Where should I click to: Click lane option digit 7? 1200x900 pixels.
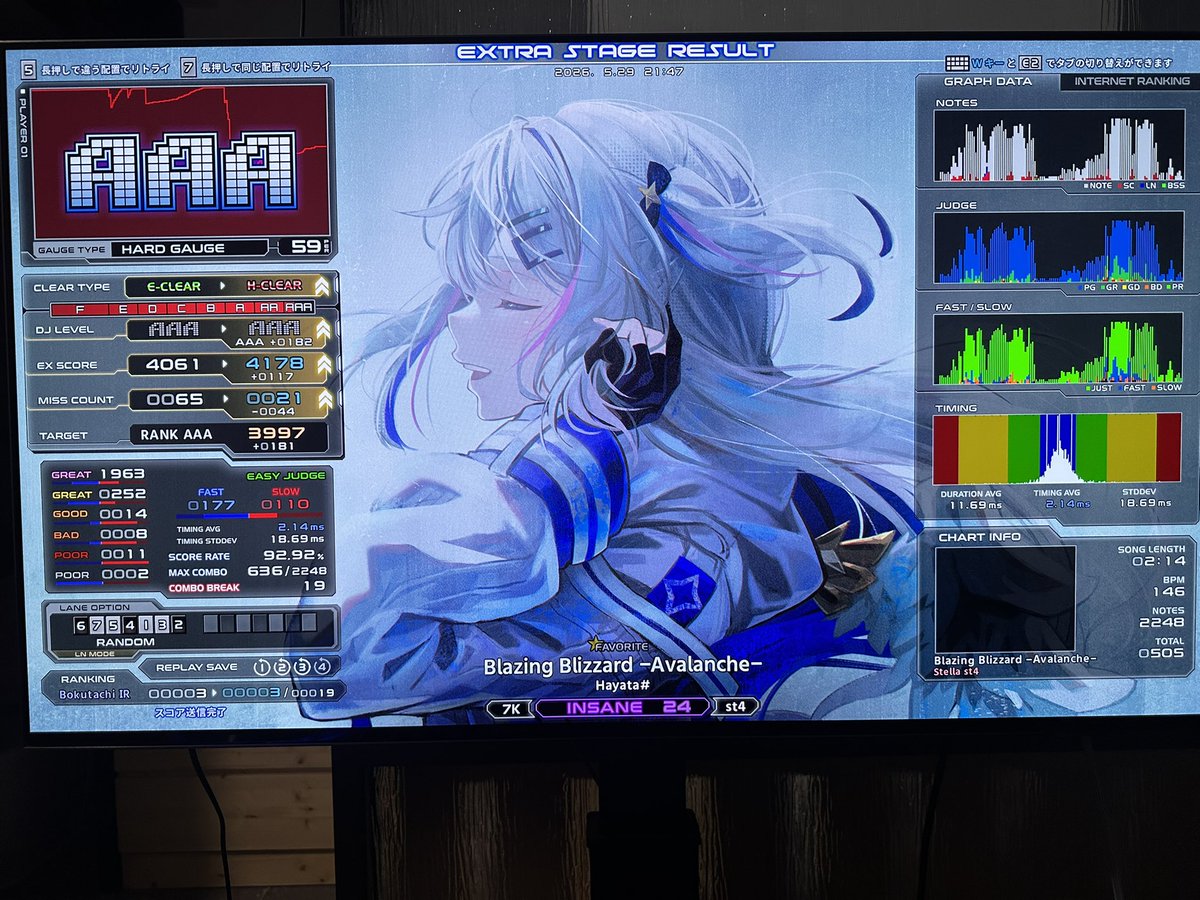pos(98,625)
